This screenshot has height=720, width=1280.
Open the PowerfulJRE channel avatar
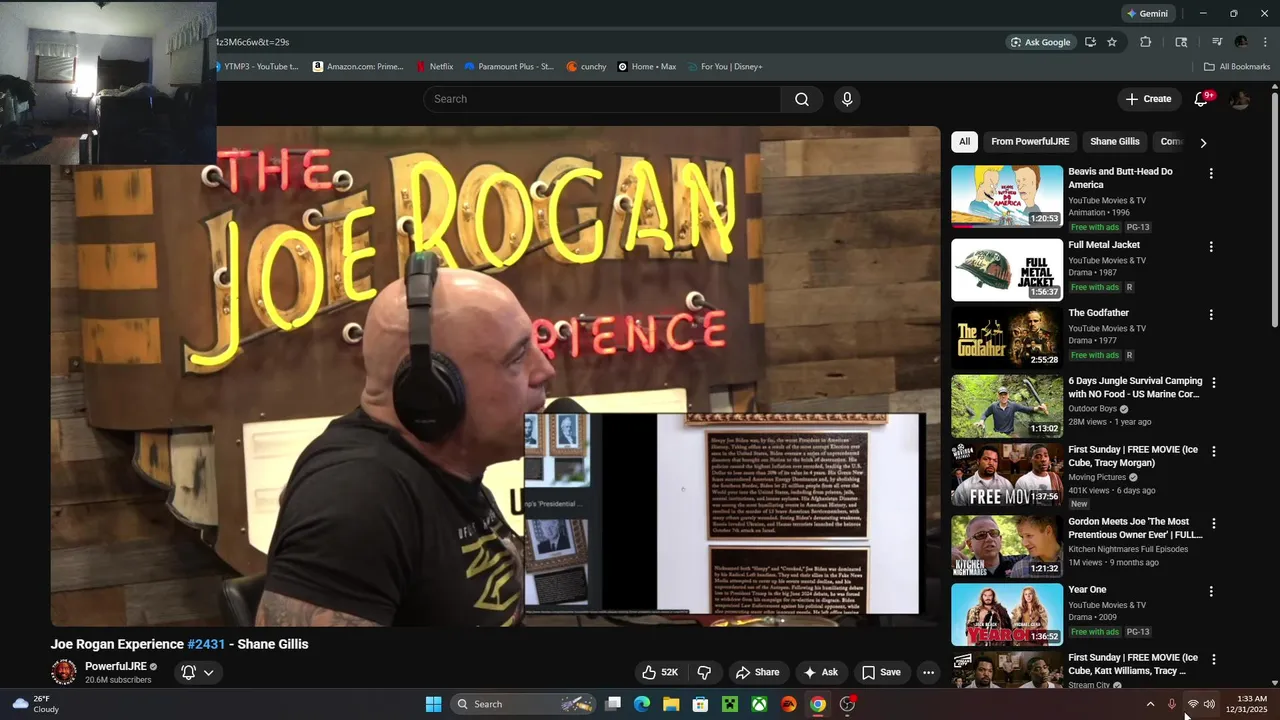click(64, 672)
